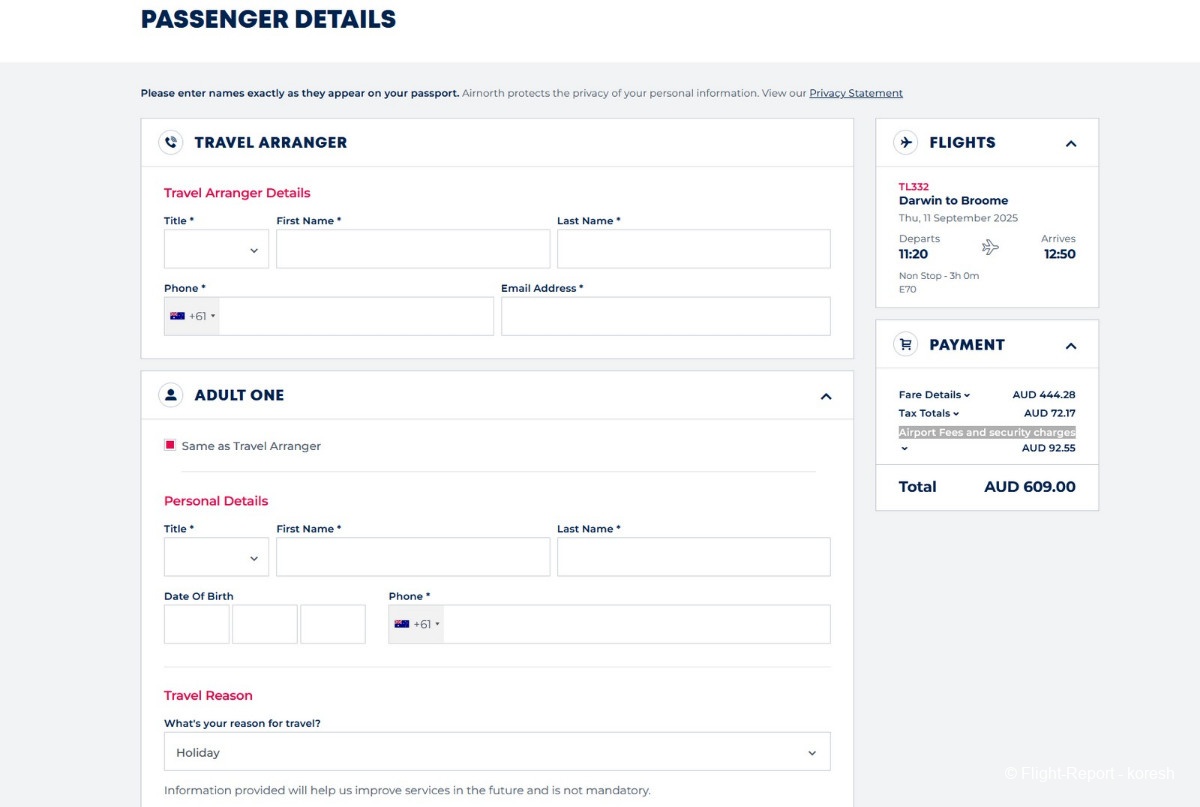Collapse the Flights panel
This screenshot has width=1200, height=807.
tap(1071, 143)
